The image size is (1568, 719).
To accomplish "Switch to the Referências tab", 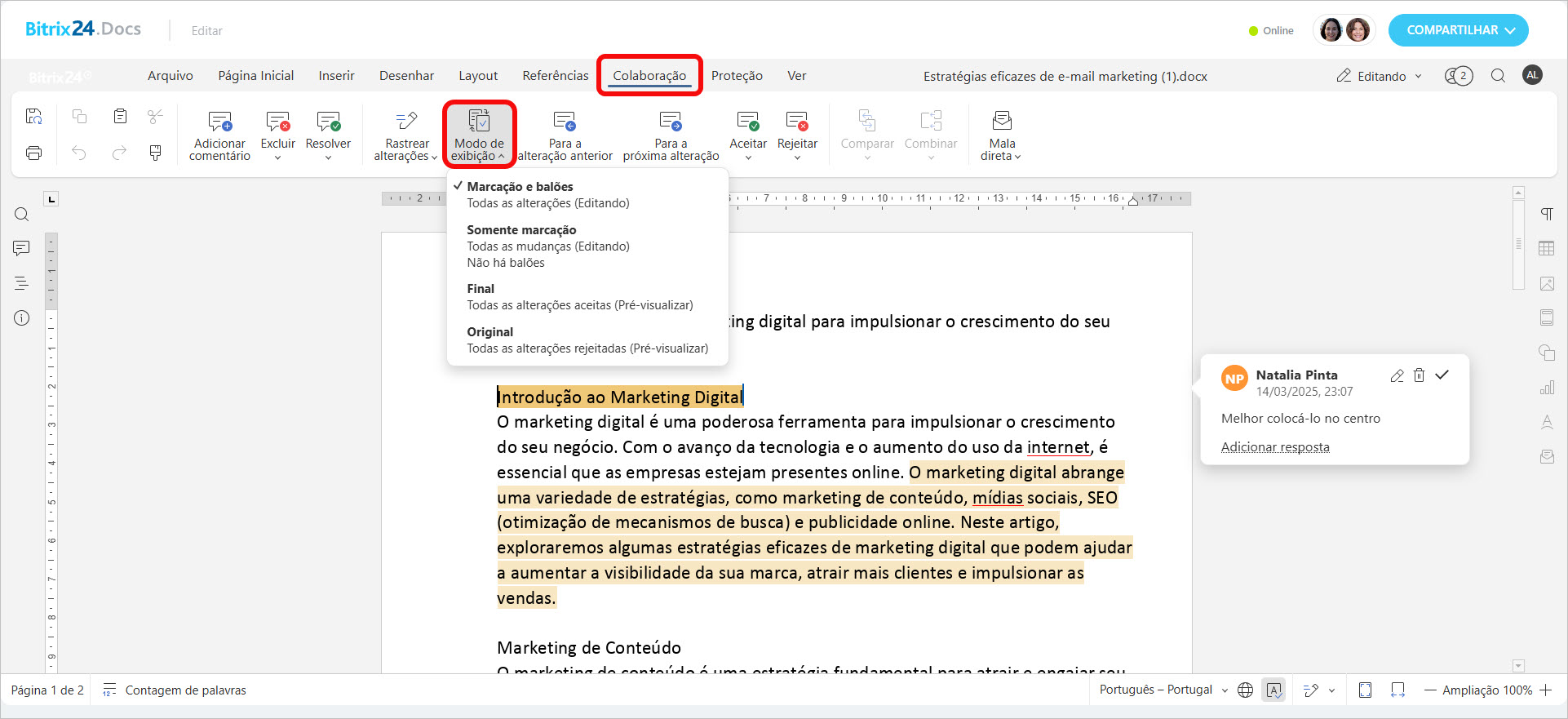I will [555, 76].
